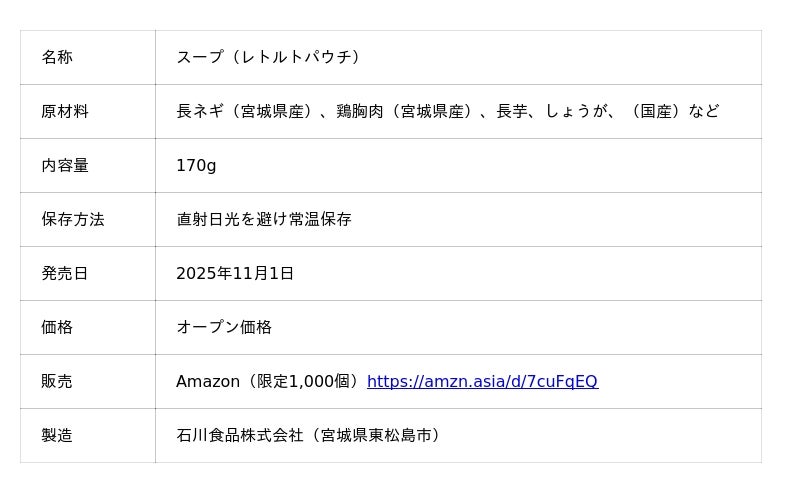The height and width of the screenshot is (493, 800).
Task: Click the 石川食品株式会社 manufacturer name
Action: point(239,435)
